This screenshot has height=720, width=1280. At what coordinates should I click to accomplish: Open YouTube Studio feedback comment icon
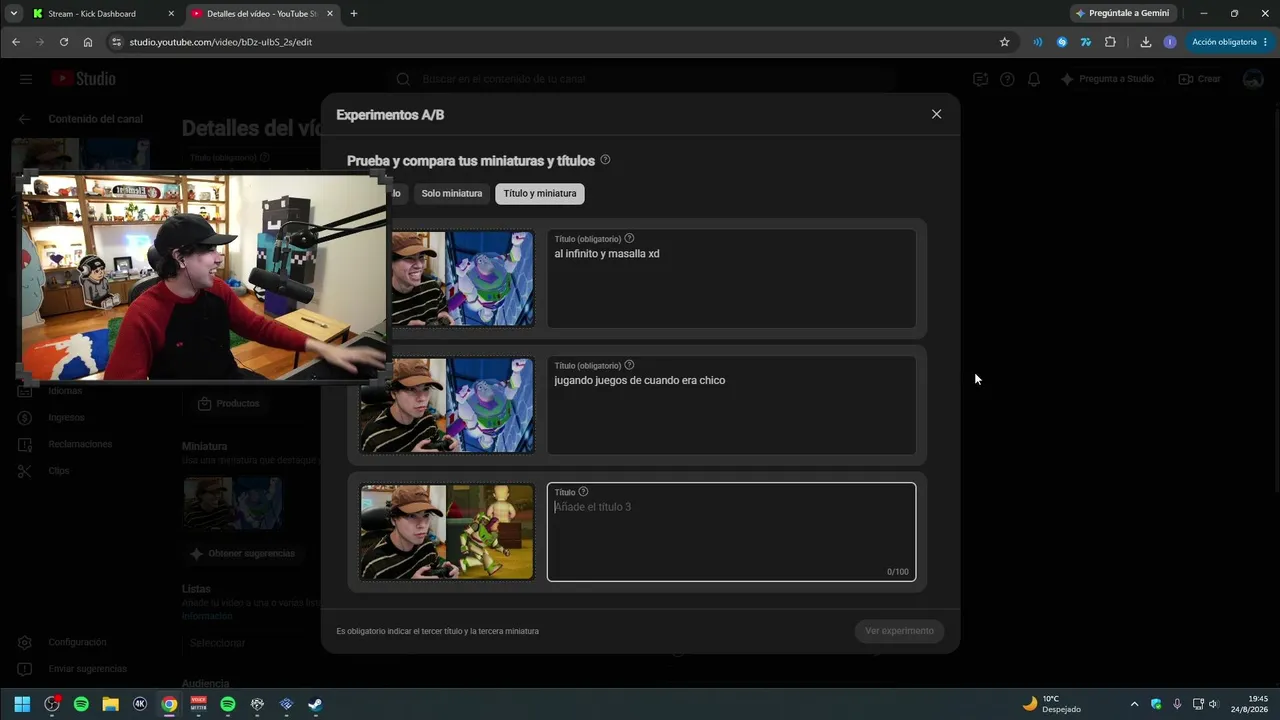(980, 79)
